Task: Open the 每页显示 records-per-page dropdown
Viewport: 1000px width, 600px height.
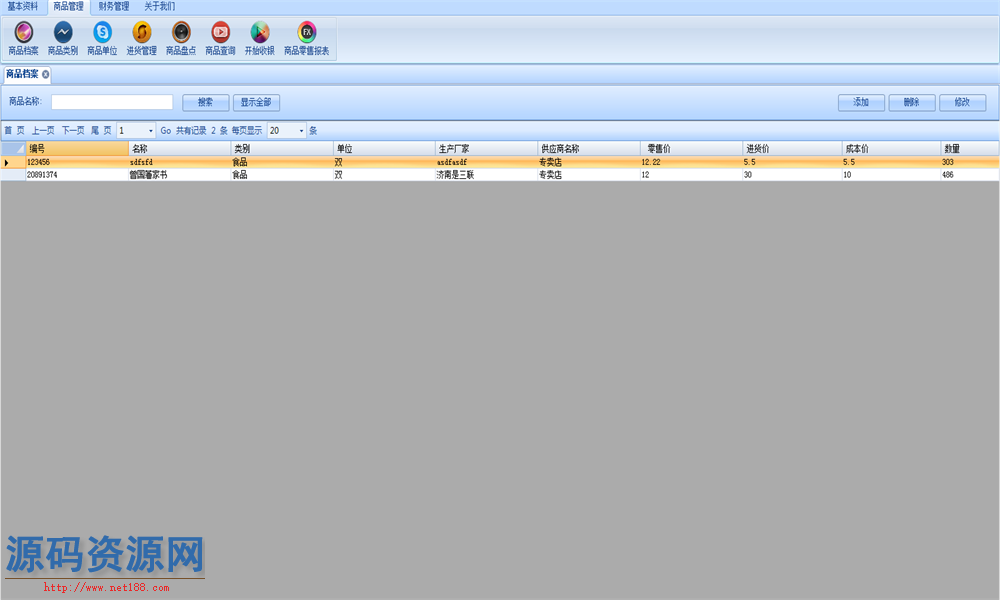Action: (301, 131)
